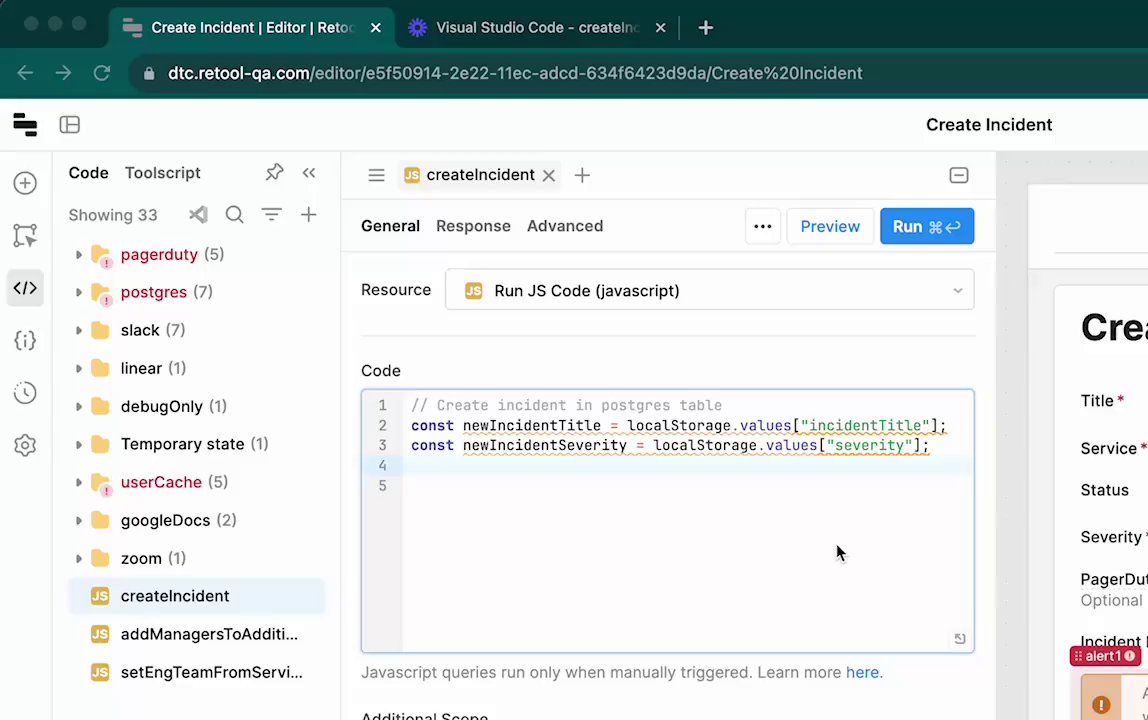Open the State curly-braces panel icon

point(25,340)
